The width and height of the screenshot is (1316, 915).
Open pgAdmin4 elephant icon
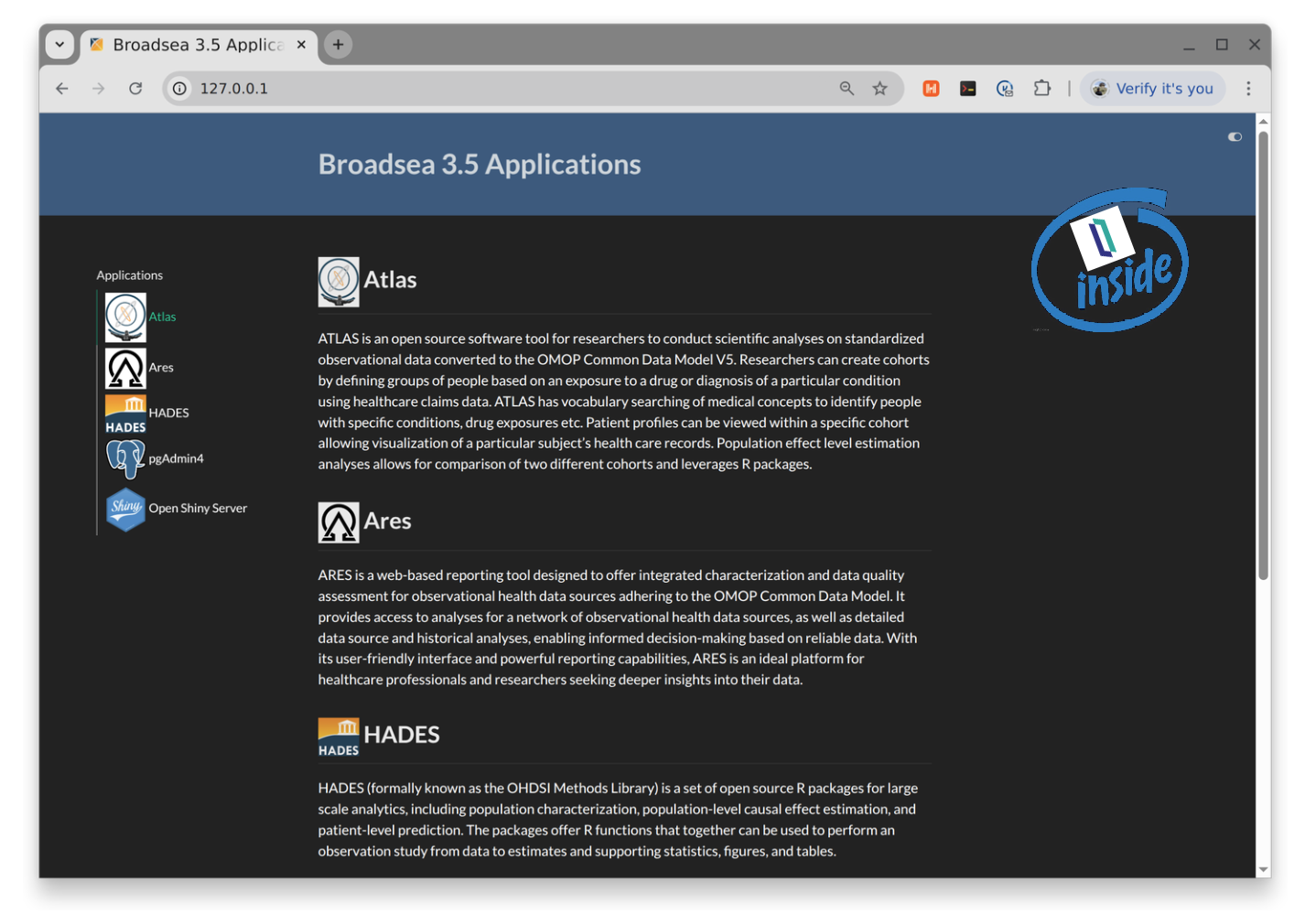point(125,458)
